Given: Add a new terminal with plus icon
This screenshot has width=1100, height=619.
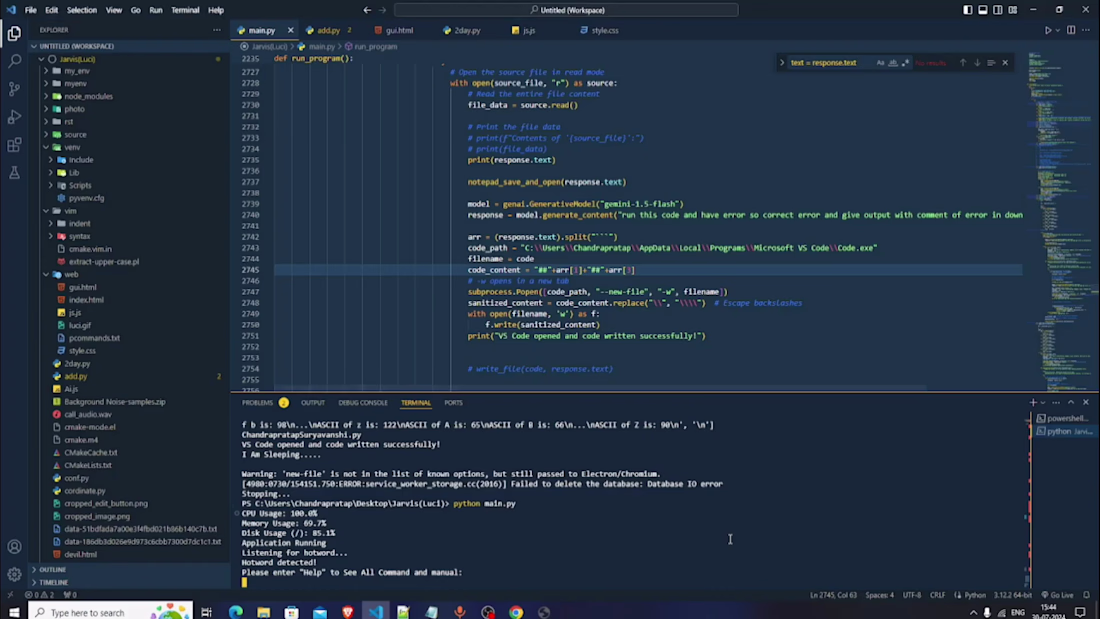Looking at the screenshot, I should (1033, 403).
